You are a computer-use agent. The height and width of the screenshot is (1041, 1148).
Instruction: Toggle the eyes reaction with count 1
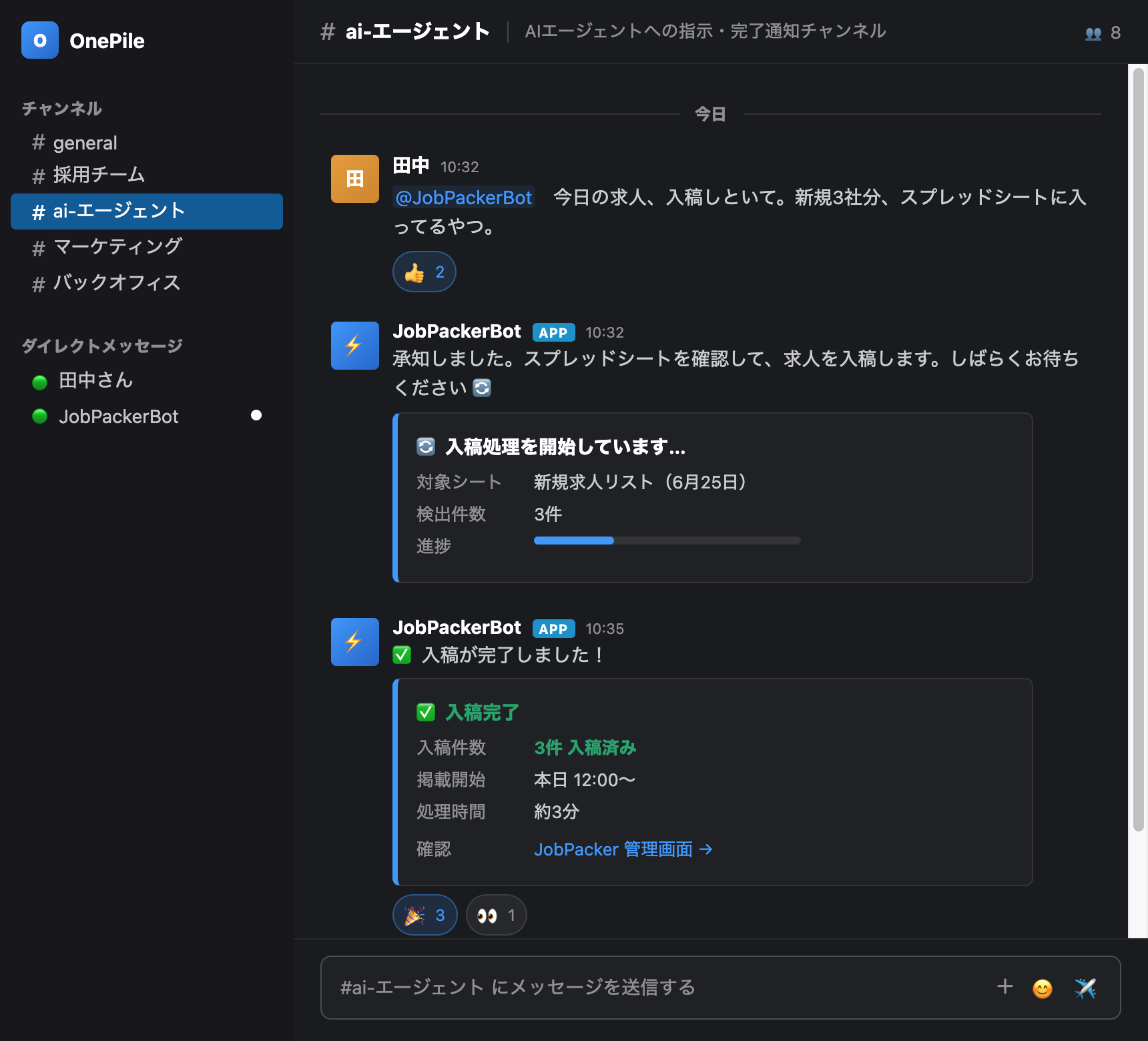497,915
